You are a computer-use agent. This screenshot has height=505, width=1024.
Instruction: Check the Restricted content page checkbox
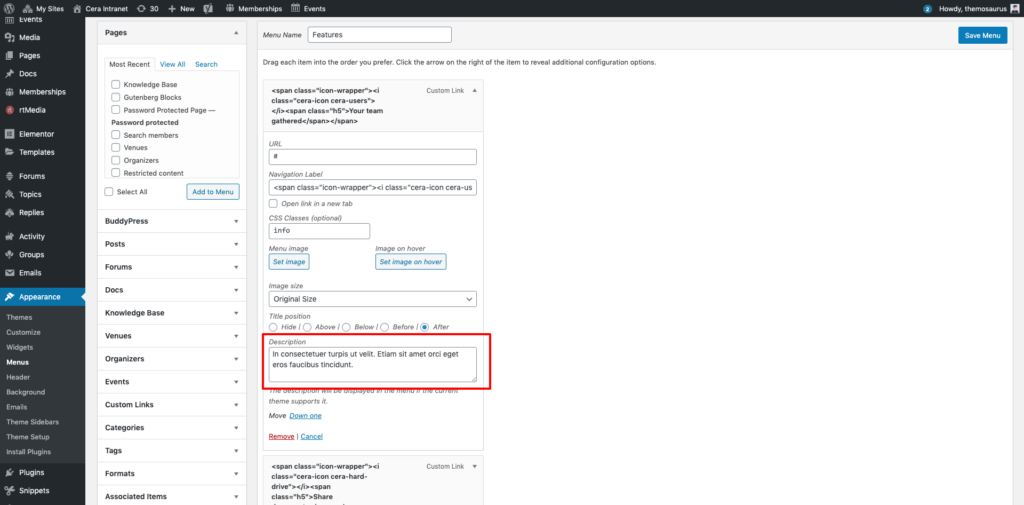tap(116, 172)
